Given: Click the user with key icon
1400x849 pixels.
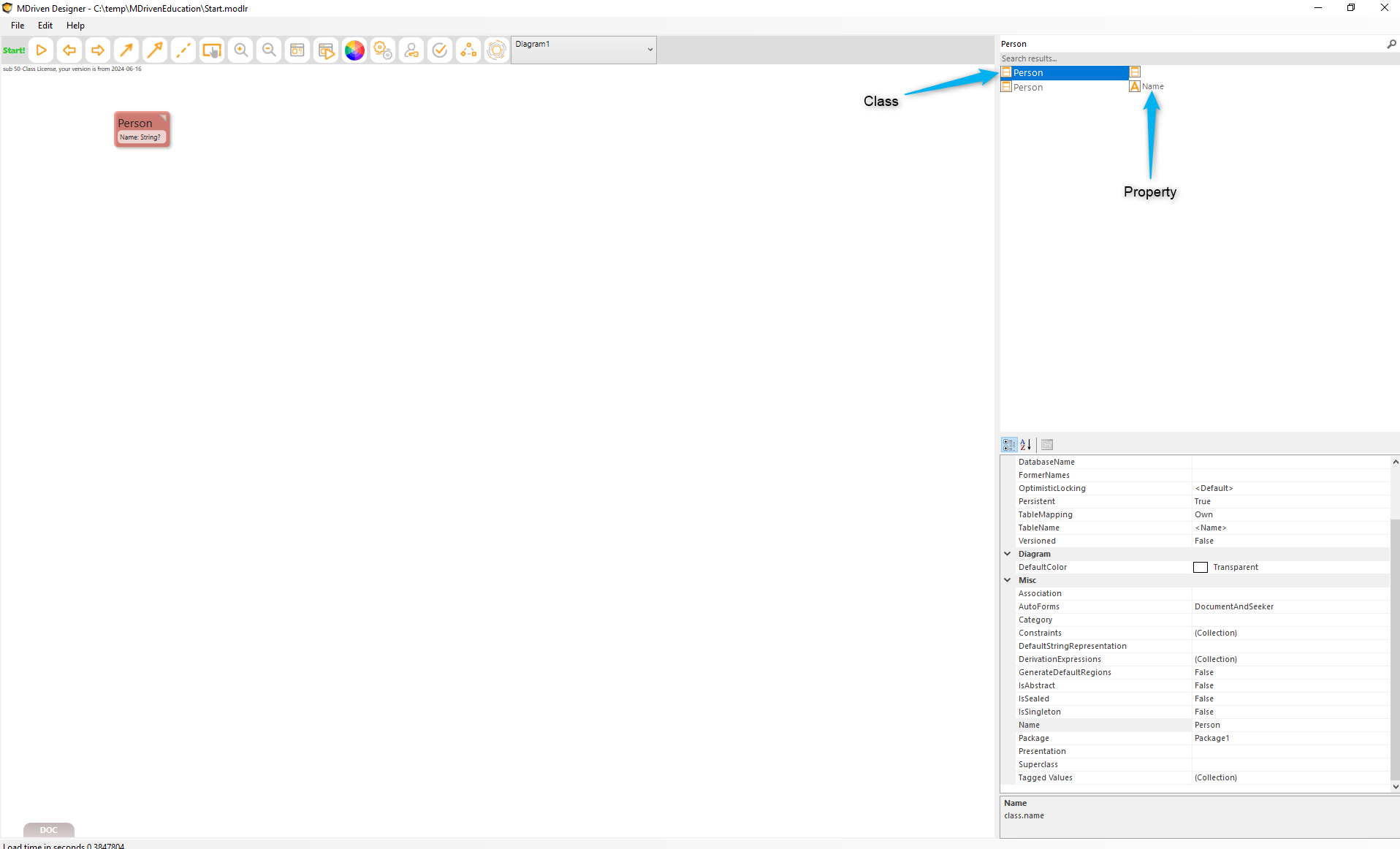Looking at the screenshot, I should [x=411, y=50].
